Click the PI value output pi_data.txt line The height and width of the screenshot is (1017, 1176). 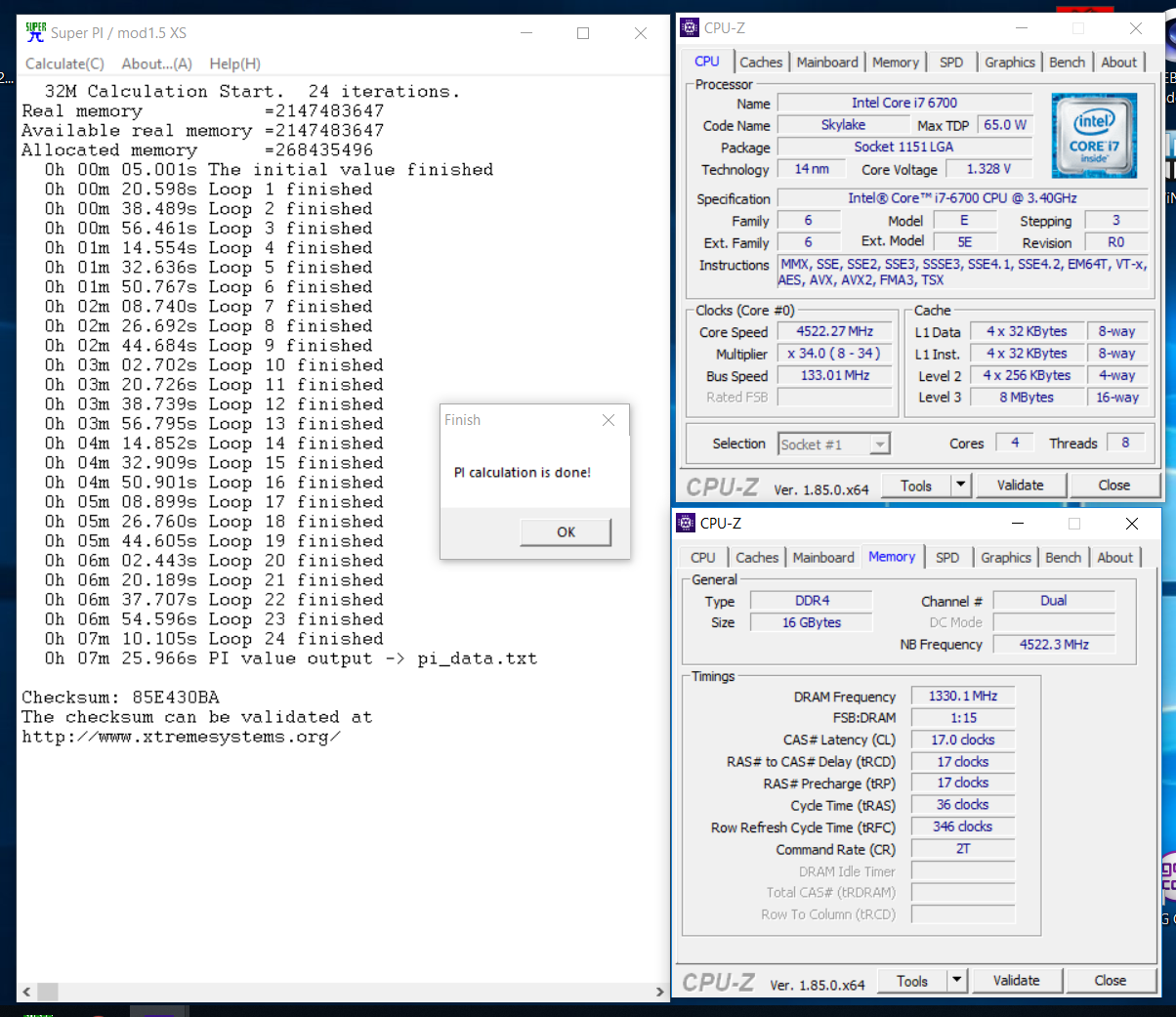pyautogui.click(x=291, y=658)
